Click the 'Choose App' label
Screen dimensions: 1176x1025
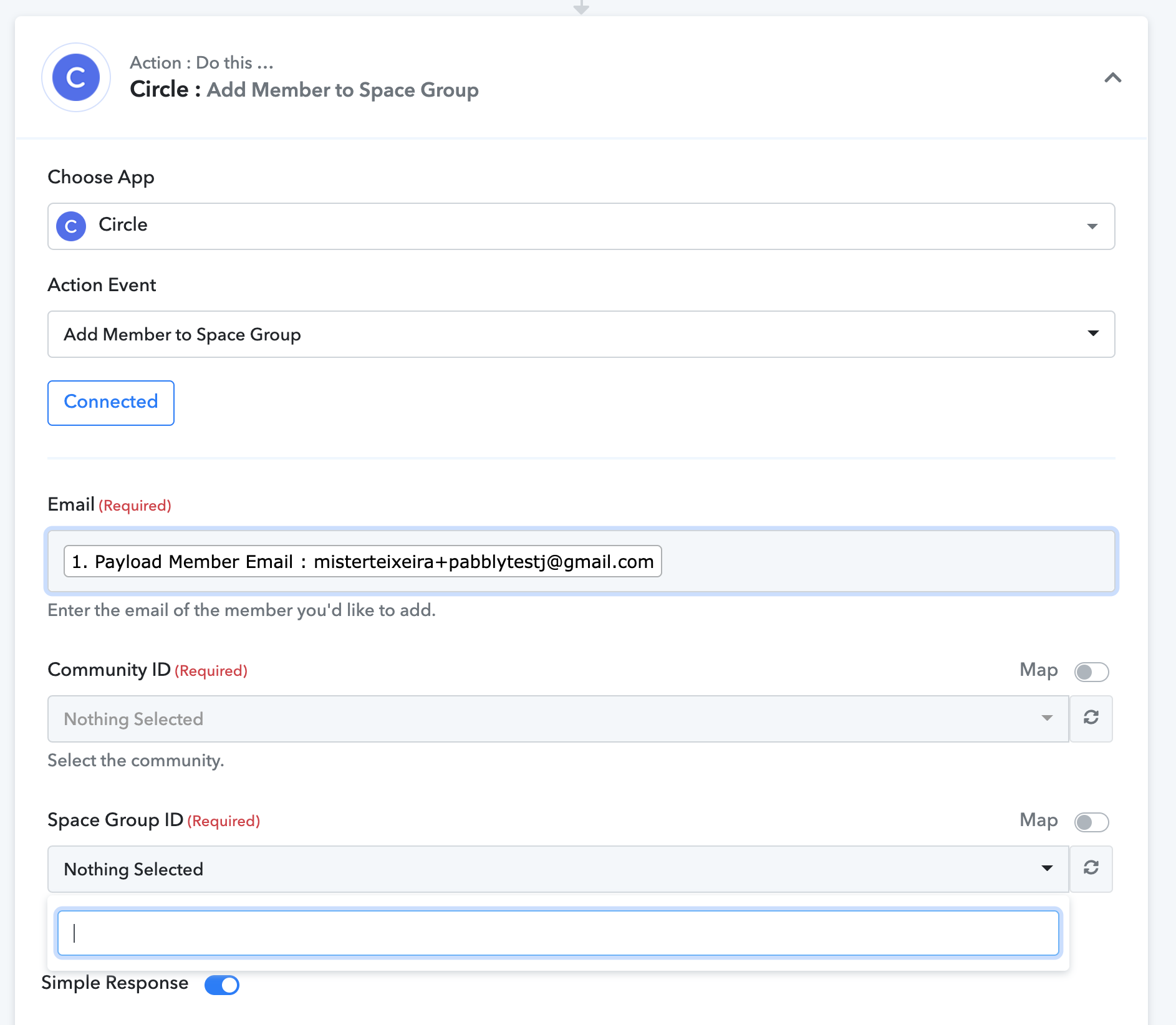tap(101, 178)
